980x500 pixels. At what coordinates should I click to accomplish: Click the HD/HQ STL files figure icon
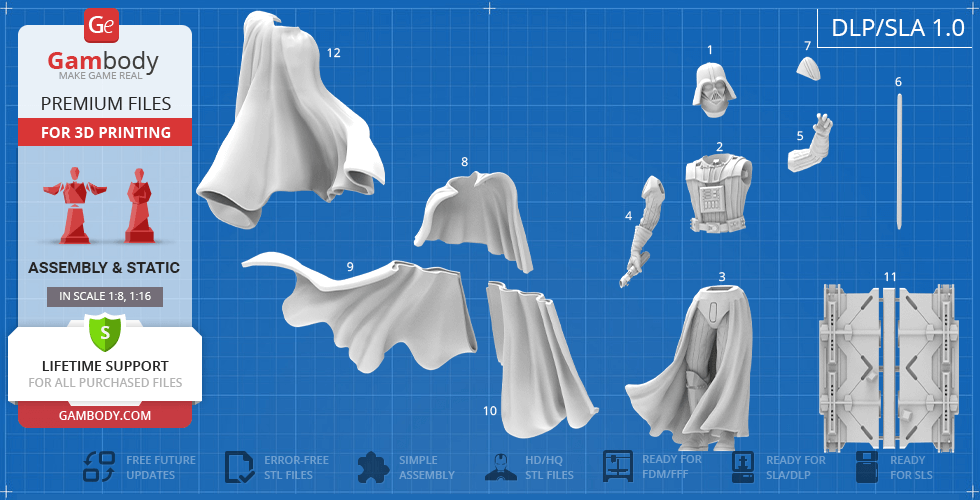point(500,467)
